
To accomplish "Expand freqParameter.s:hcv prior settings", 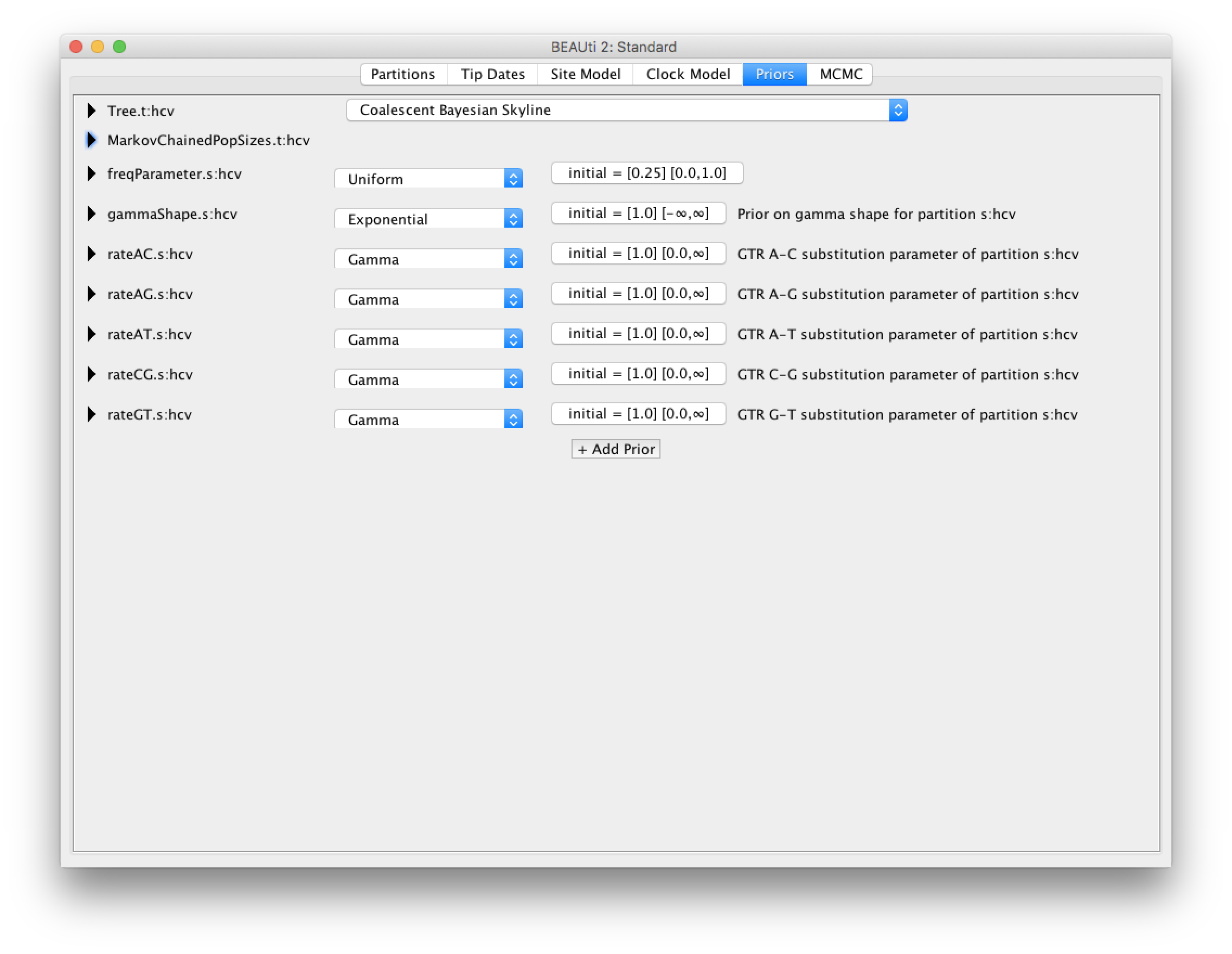I will coord(92,173).
